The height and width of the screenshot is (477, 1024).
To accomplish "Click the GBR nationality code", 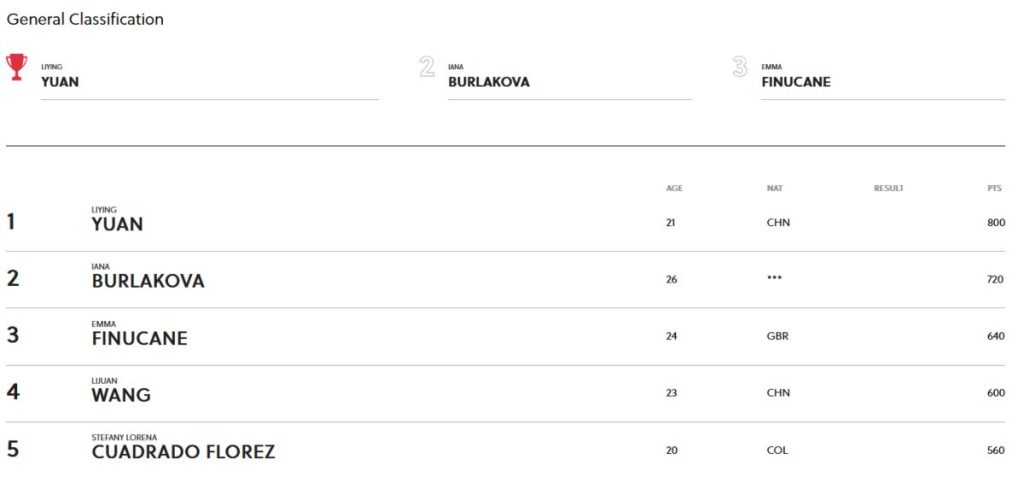I will pos(777,336).
